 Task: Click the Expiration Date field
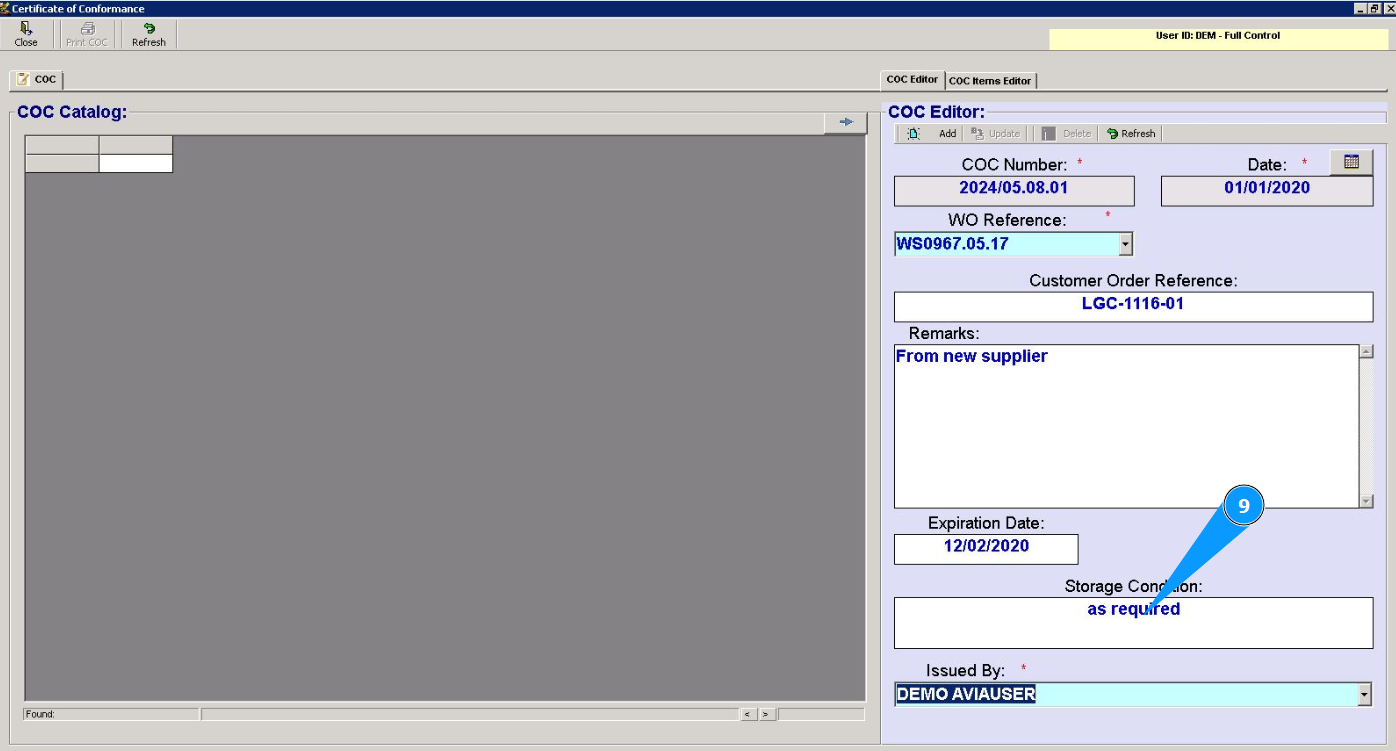986,549
